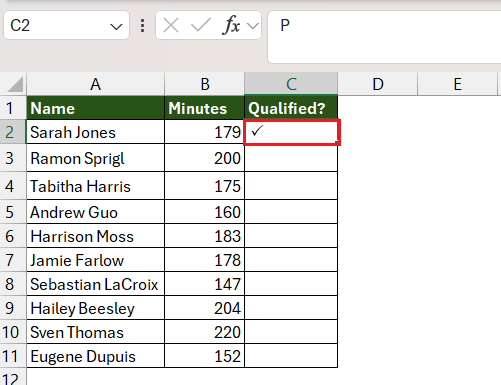Confirm the entry with the checkmark icon
This screenshot has width=501, height=385.
coord(201,25)
